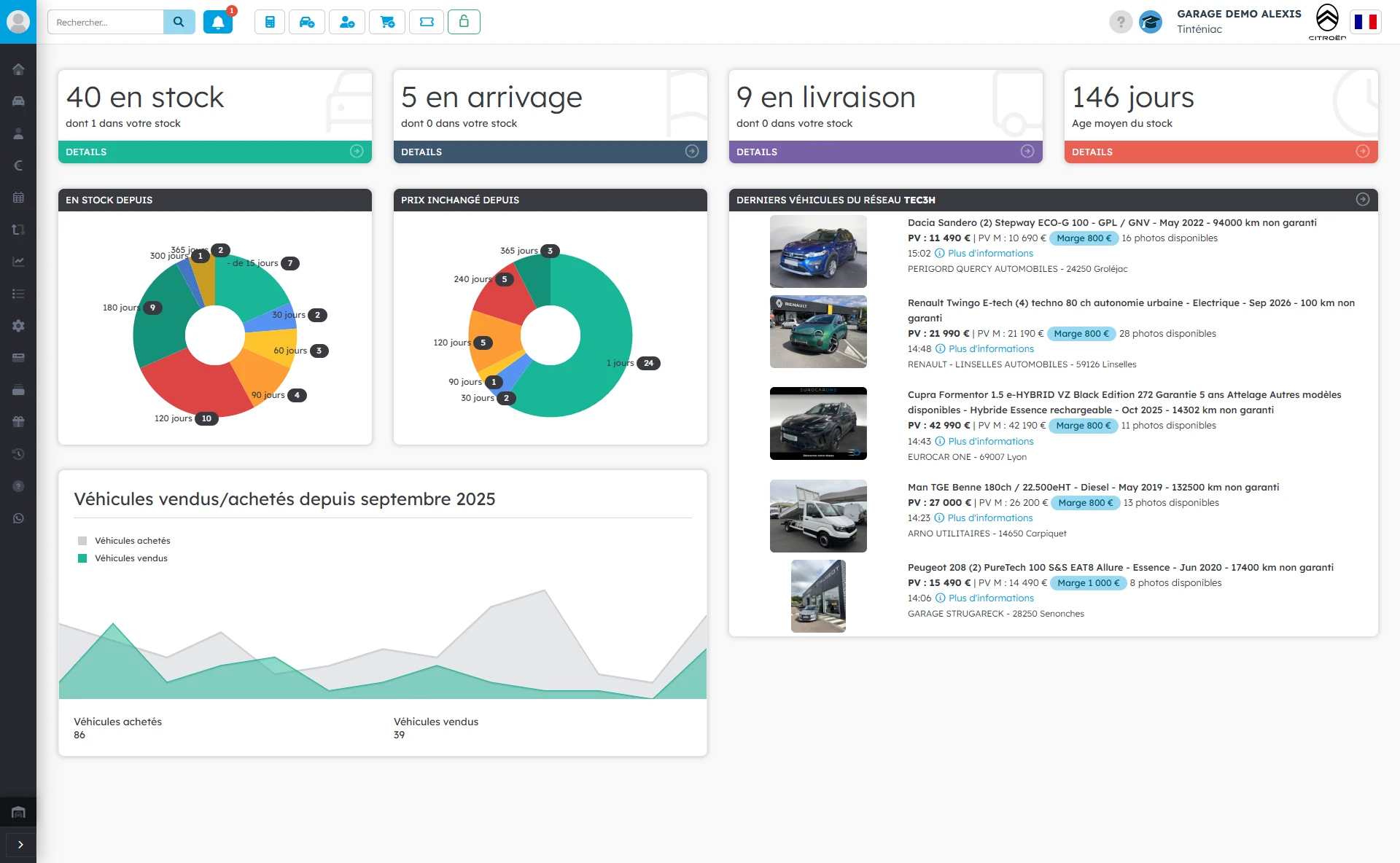Expand the sidebar with bottom chevron
Screen dimensions: 1400x863
(20, 845)
